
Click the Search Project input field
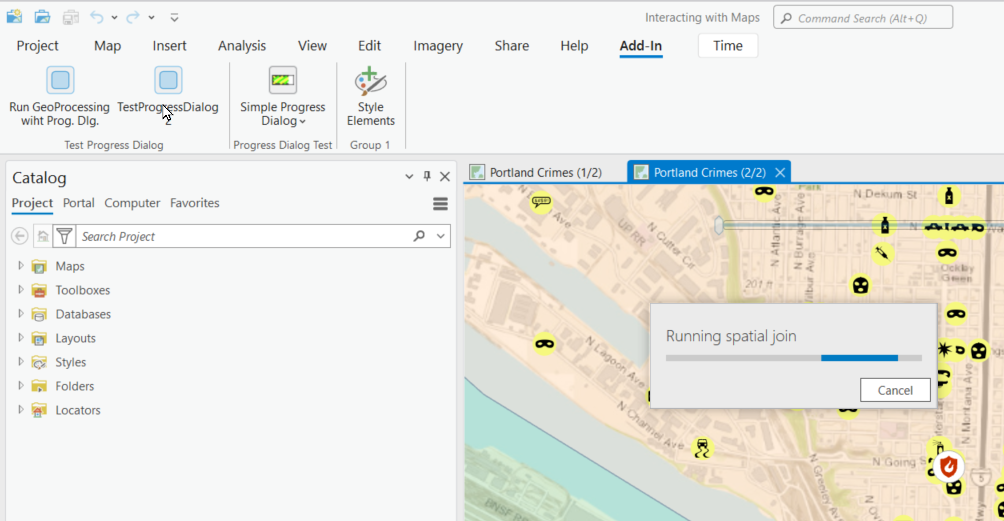point(240,236)
